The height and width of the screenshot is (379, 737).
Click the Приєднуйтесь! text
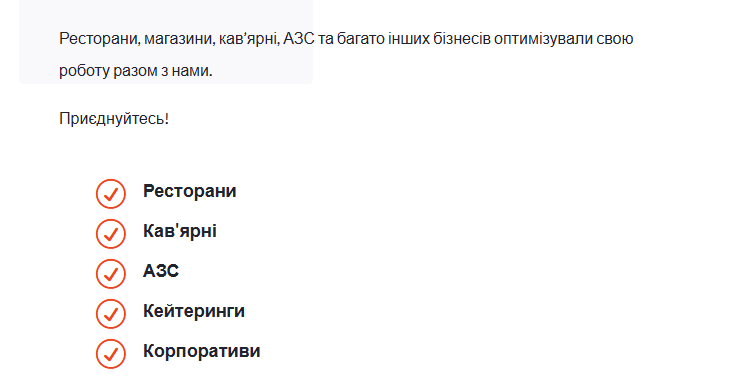114,118
